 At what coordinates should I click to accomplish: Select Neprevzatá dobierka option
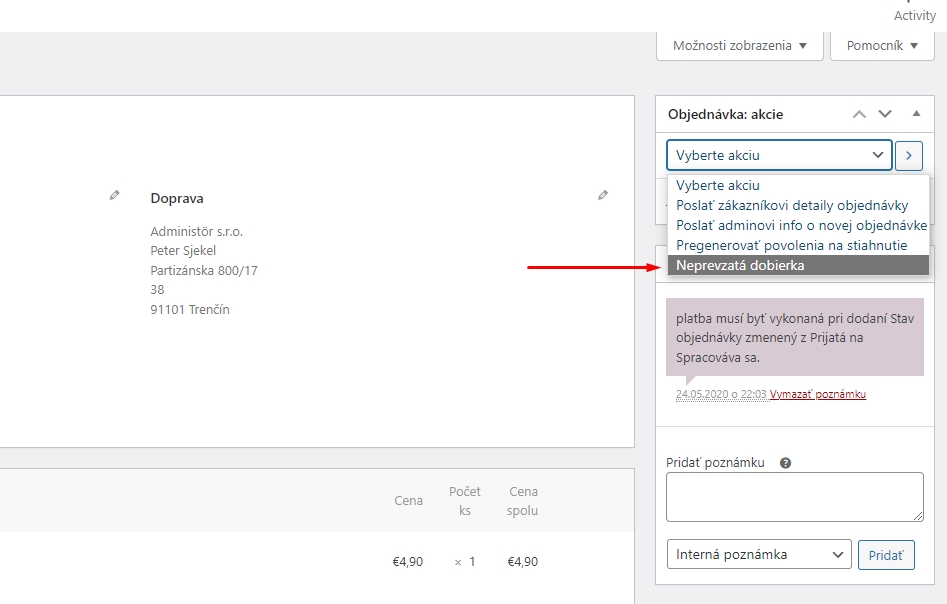(798, 265)
